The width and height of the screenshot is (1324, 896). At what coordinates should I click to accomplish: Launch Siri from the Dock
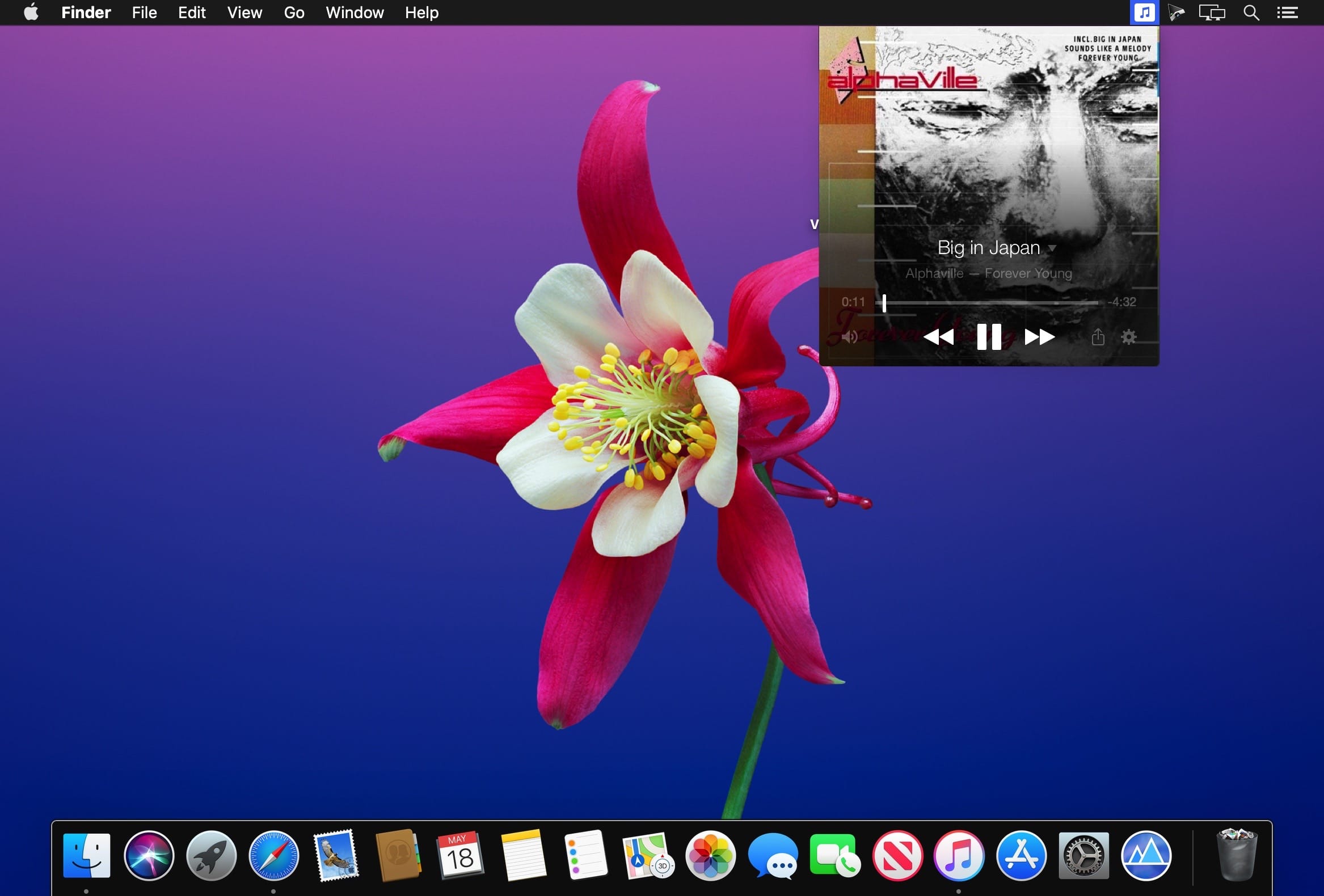coord(149,855)
